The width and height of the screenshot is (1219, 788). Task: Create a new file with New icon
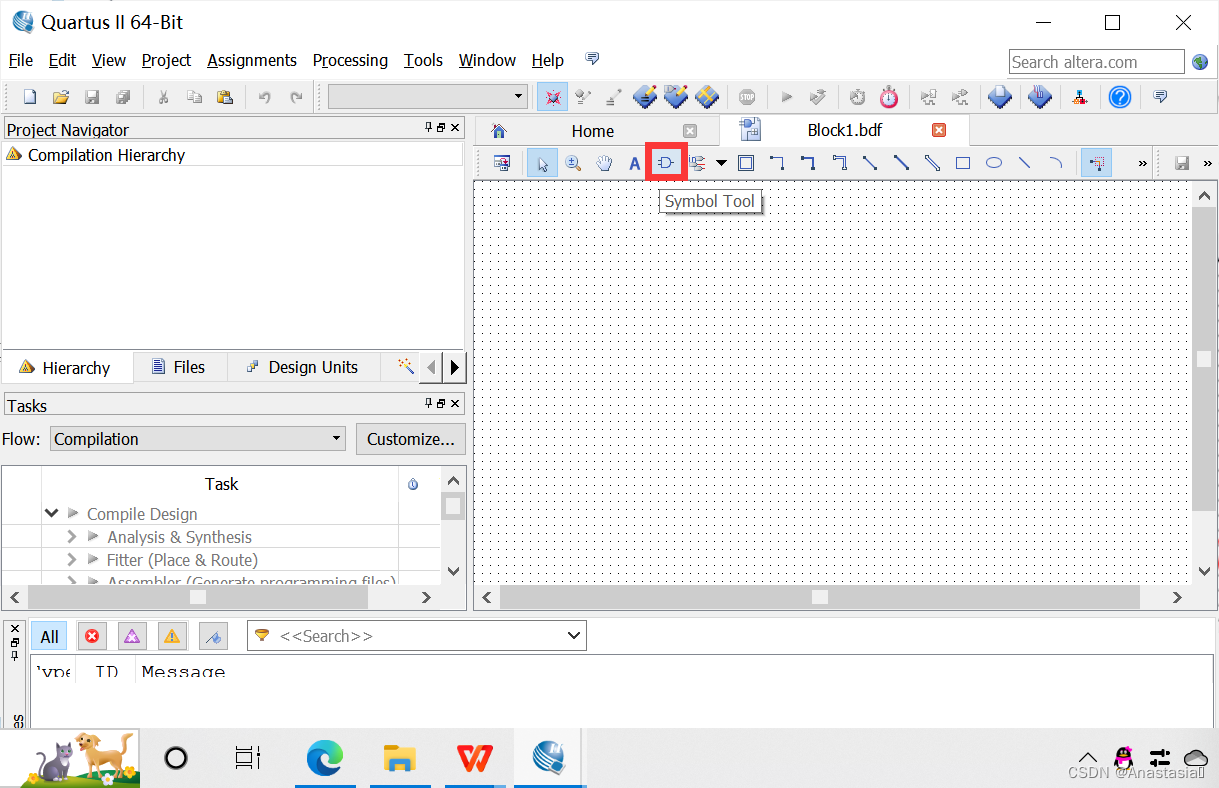tap(30, 97)
